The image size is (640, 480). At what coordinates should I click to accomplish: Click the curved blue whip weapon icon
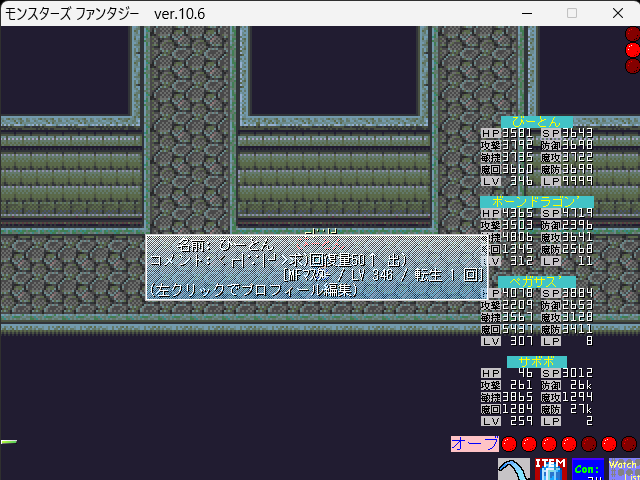(514, 469)
